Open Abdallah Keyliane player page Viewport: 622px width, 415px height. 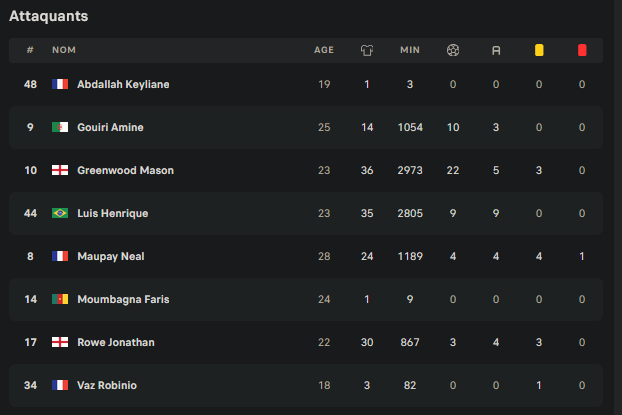pyautogui.click(x=123, y=85)
